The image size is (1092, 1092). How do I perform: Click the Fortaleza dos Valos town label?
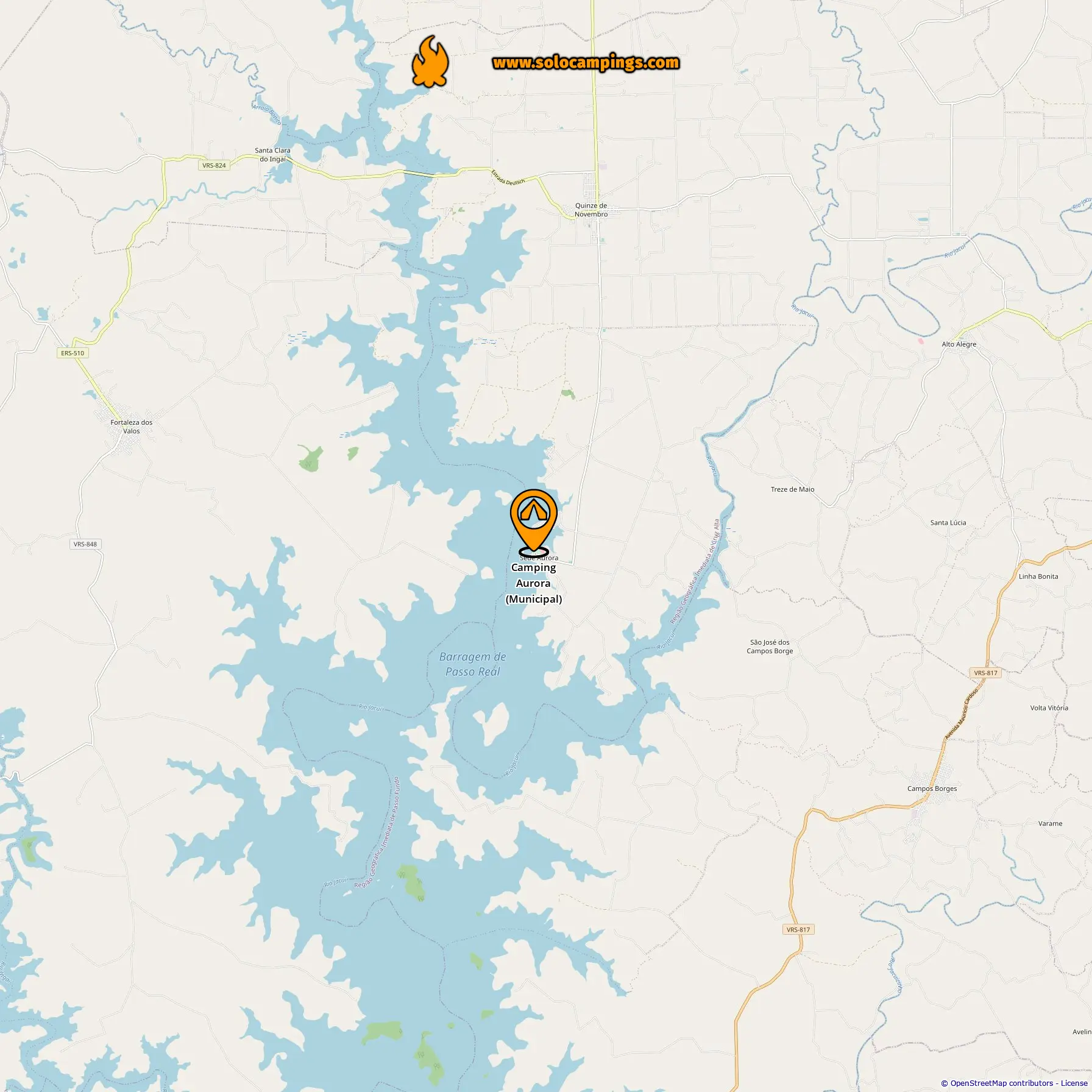coord(132,427)
